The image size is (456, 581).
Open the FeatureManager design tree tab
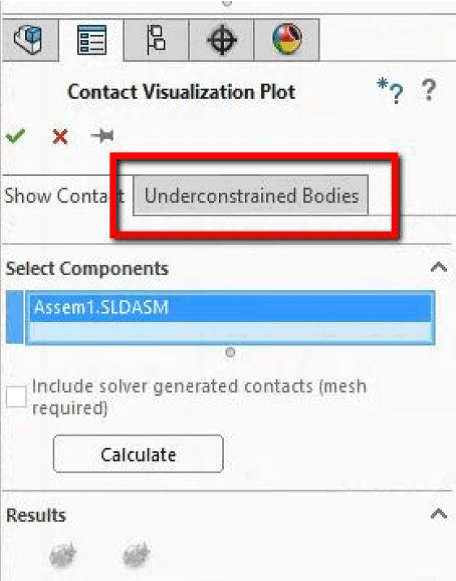[30, 40]
